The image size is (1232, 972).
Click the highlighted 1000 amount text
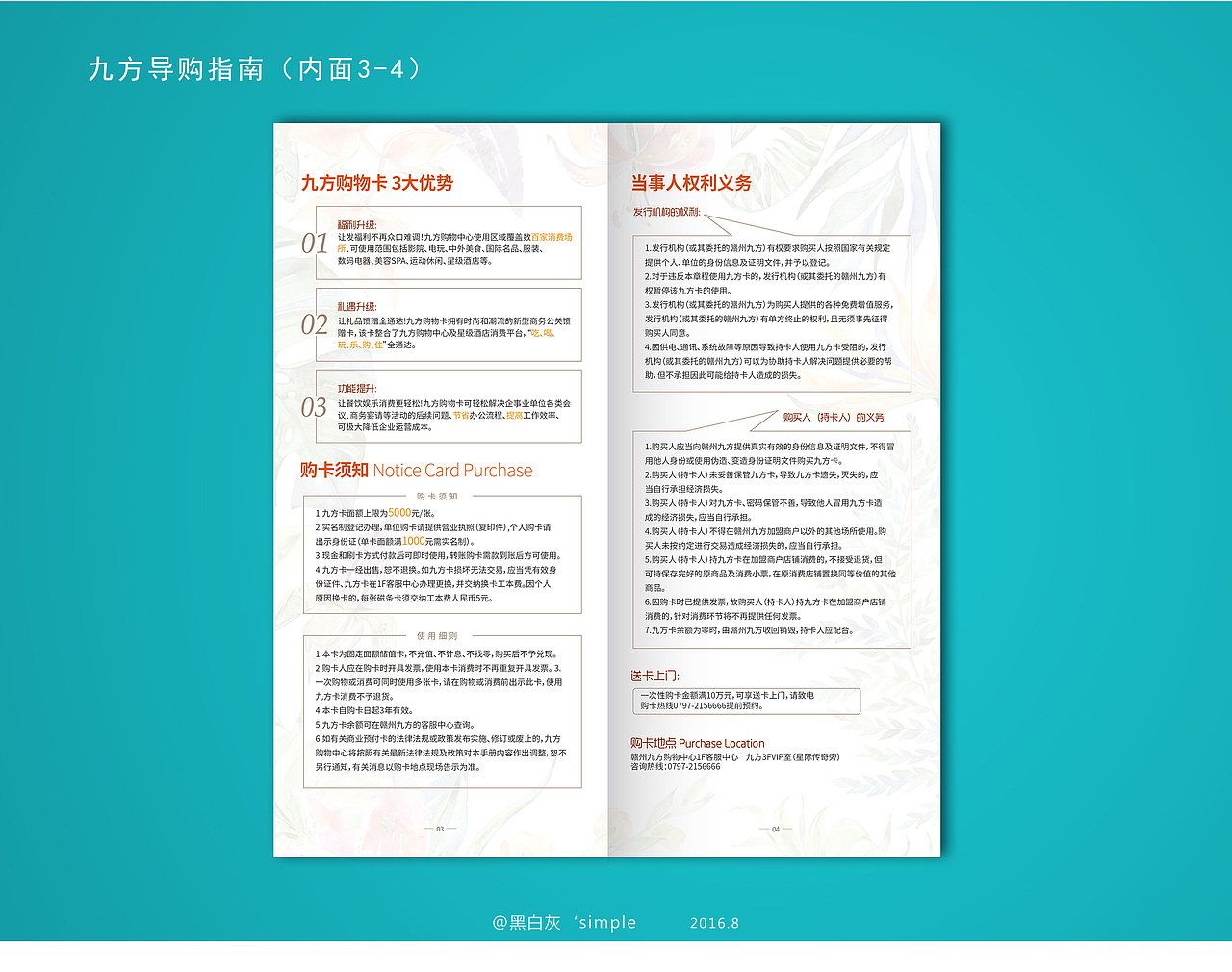point(416,540)
